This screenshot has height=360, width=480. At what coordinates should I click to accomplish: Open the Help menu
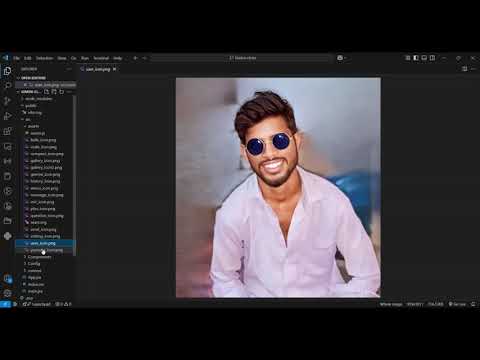tap(118, 58)
